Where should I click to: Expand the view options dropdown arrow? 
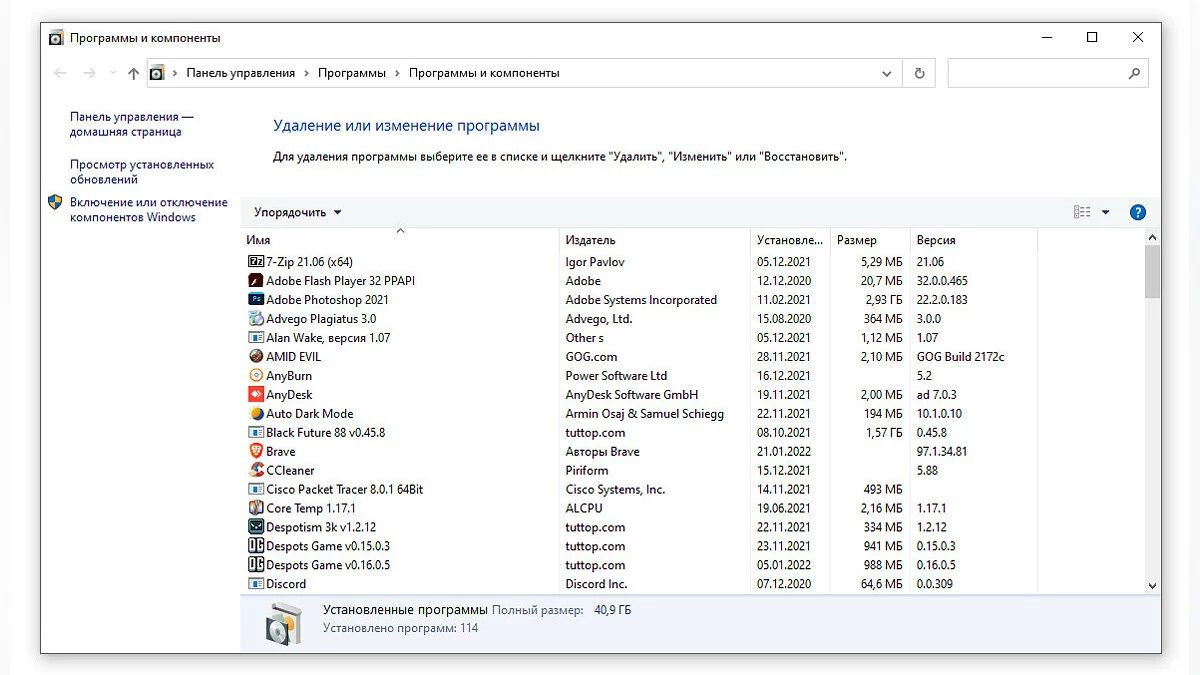tap(1105, 212)
